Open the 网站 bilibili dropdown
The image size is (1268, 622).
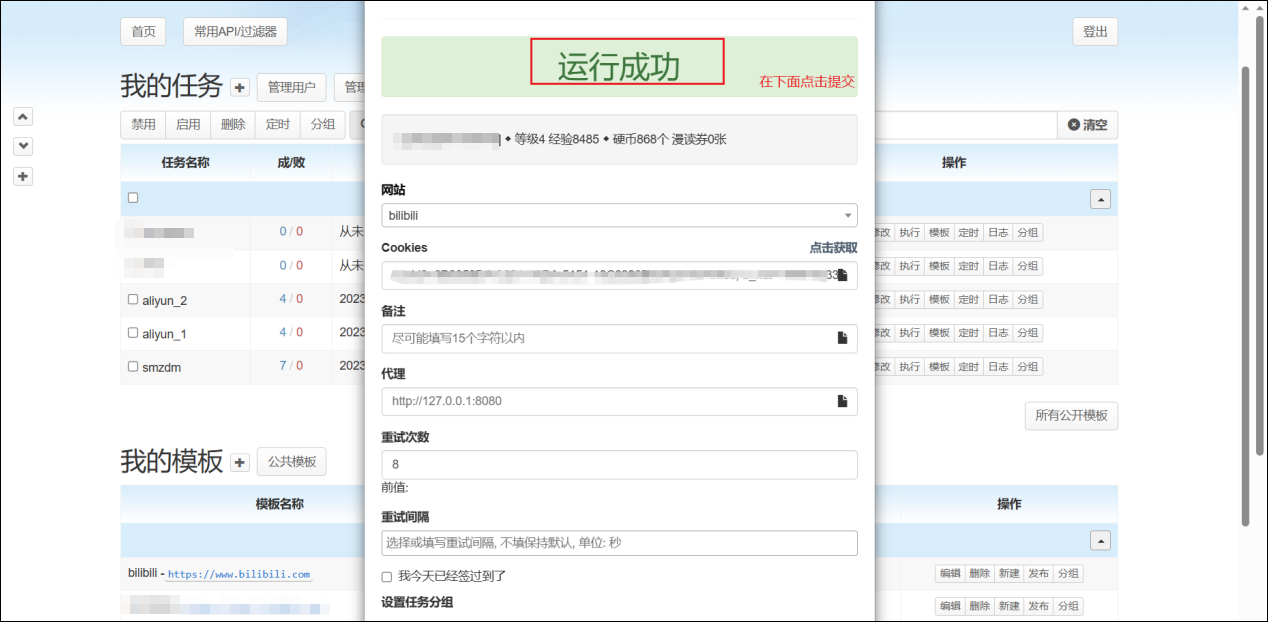click(619, 215)
